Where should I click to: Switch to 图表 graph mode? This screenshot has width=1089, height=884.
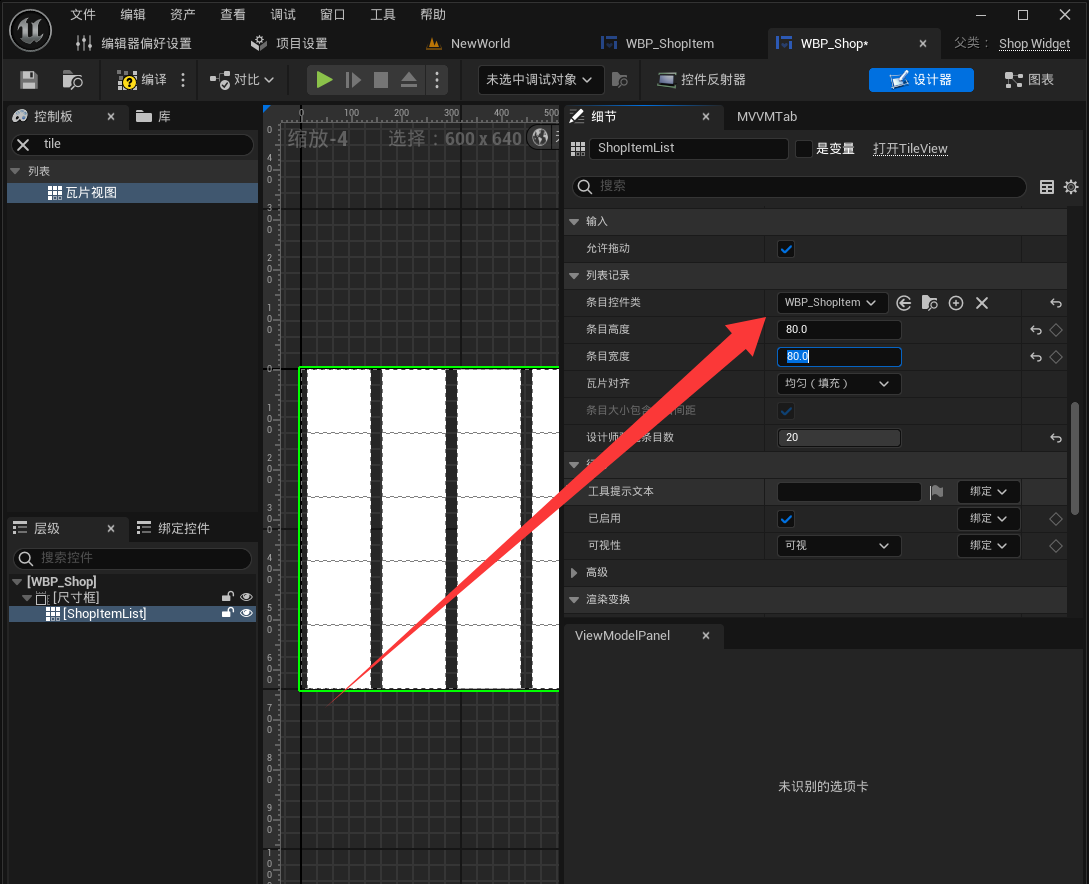(1029, 80)
